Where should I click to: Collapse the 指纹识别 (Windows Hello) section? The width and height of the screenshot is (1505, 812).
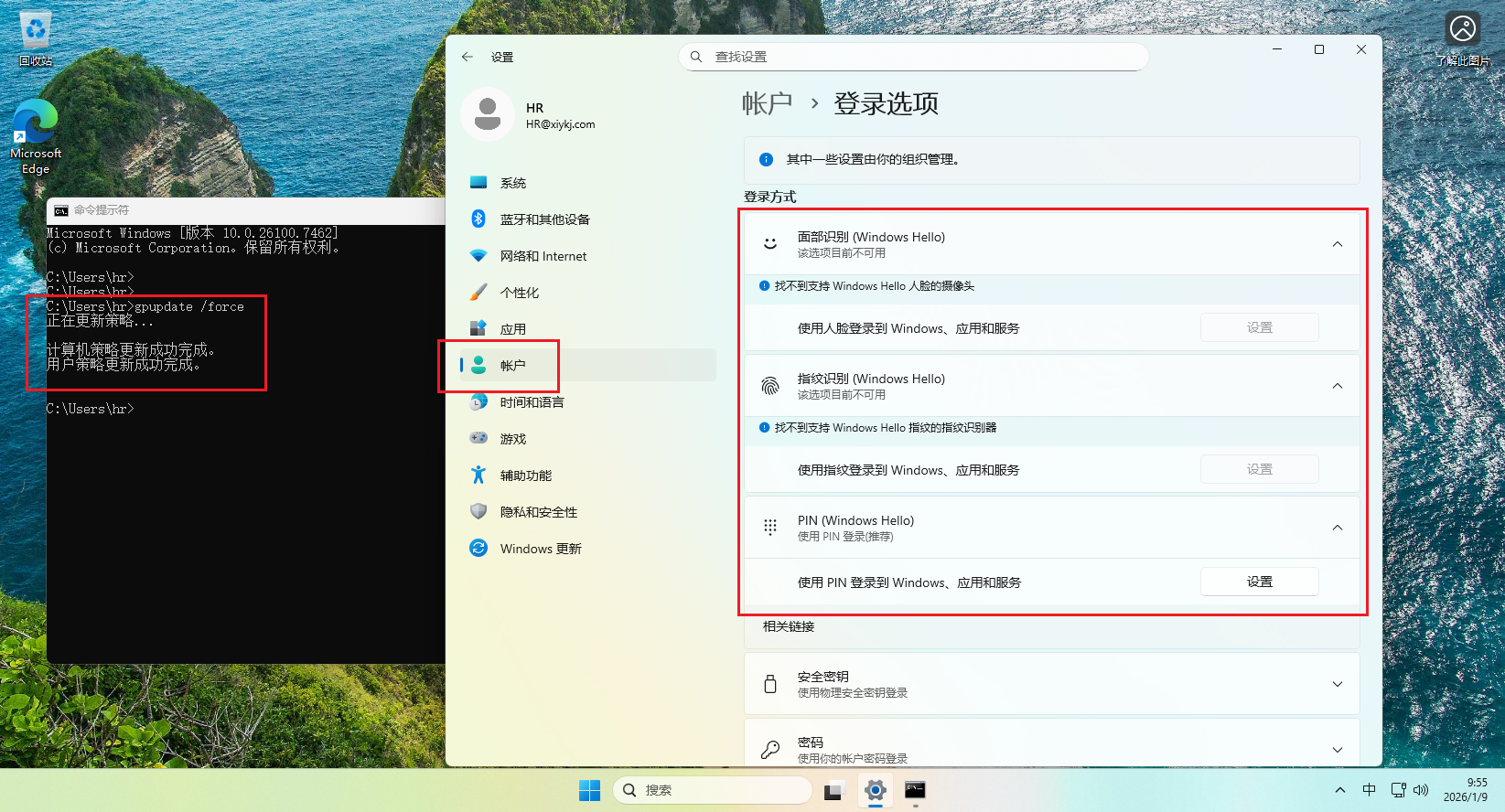[x=1338, y=386]
